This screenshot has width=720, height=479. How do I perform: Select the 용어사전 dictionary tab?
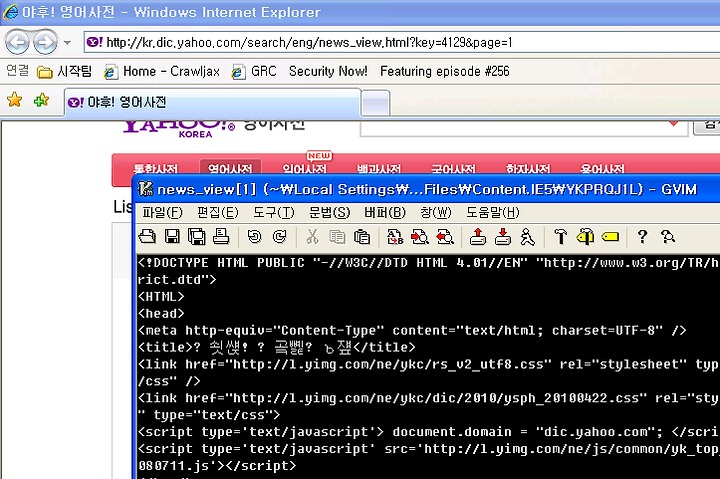tap(602, 169)
